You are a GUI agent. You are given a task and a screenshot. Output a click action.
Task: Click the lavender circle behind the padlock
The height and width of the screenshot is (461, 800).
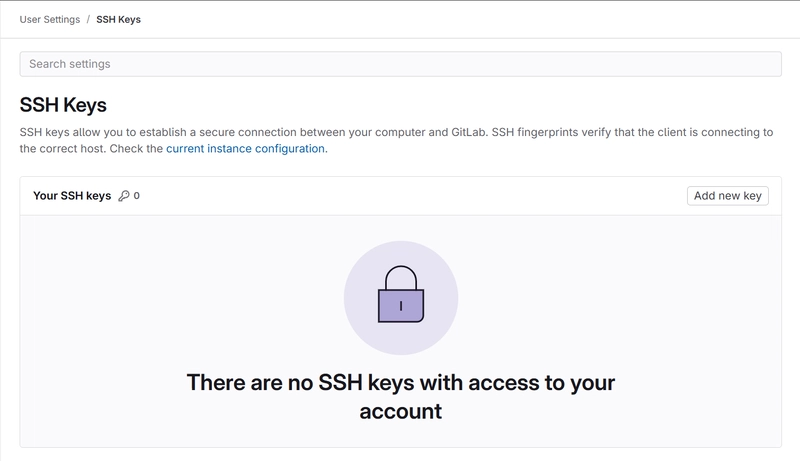point(401,298)
